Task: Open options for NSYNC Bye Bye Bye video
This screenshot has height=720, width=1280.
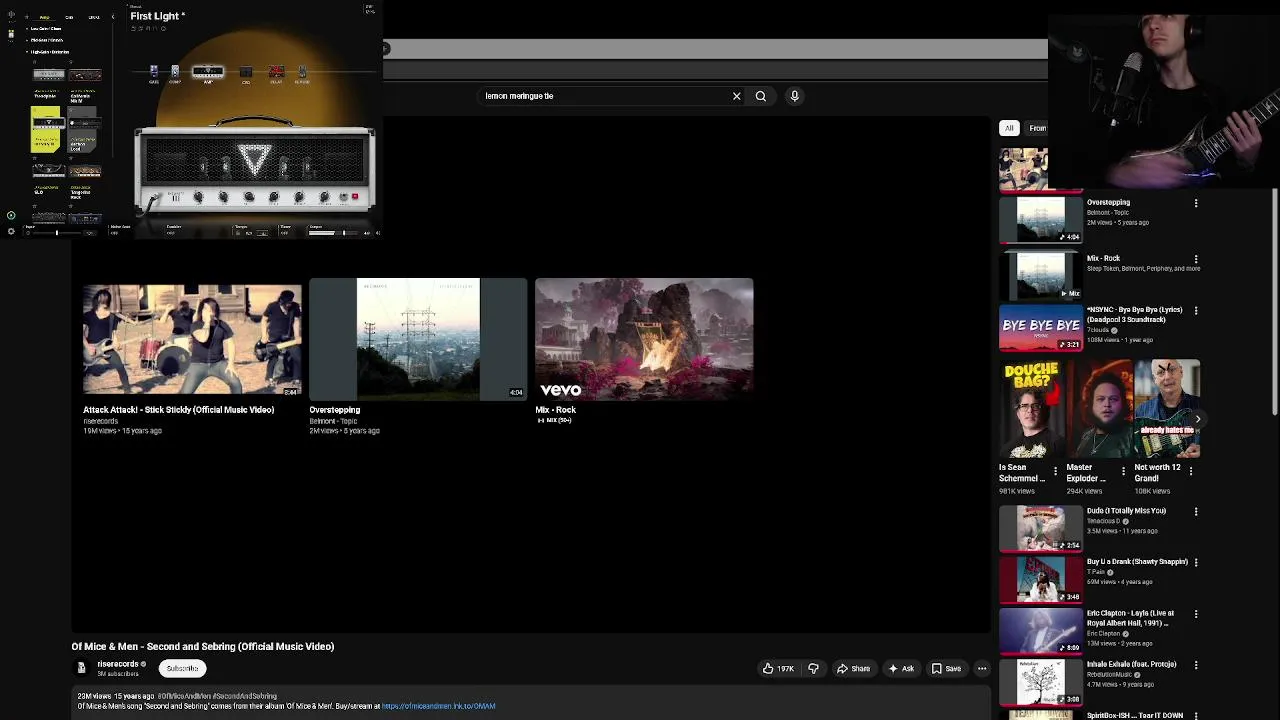Action: 1196,311
